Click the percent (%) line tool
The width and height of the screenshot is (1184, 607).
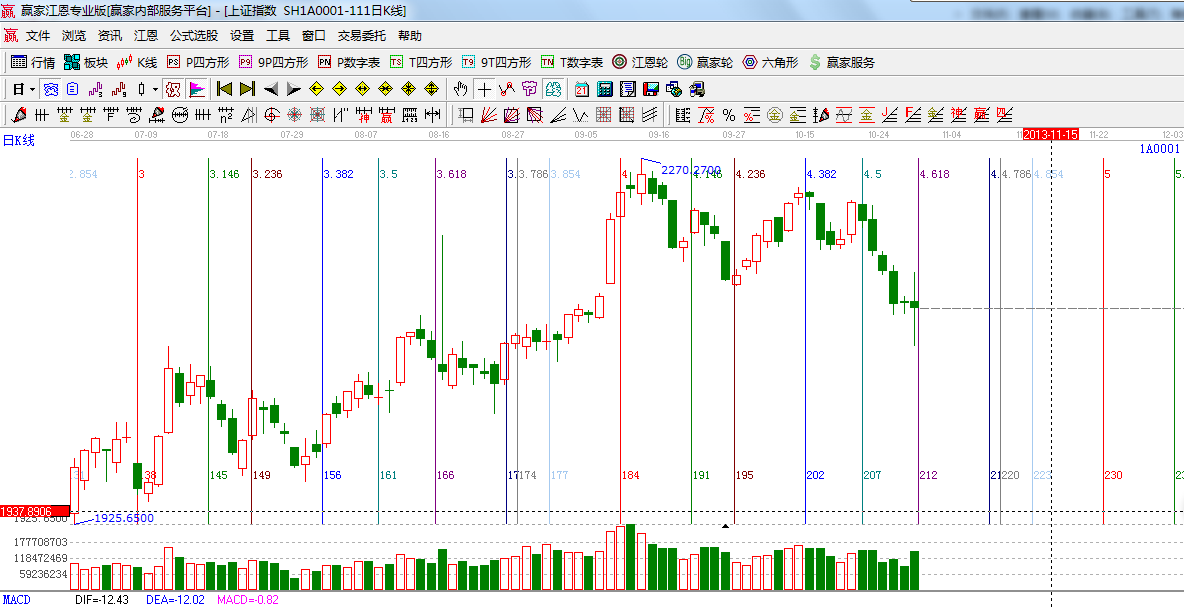[x=729, y=115]
